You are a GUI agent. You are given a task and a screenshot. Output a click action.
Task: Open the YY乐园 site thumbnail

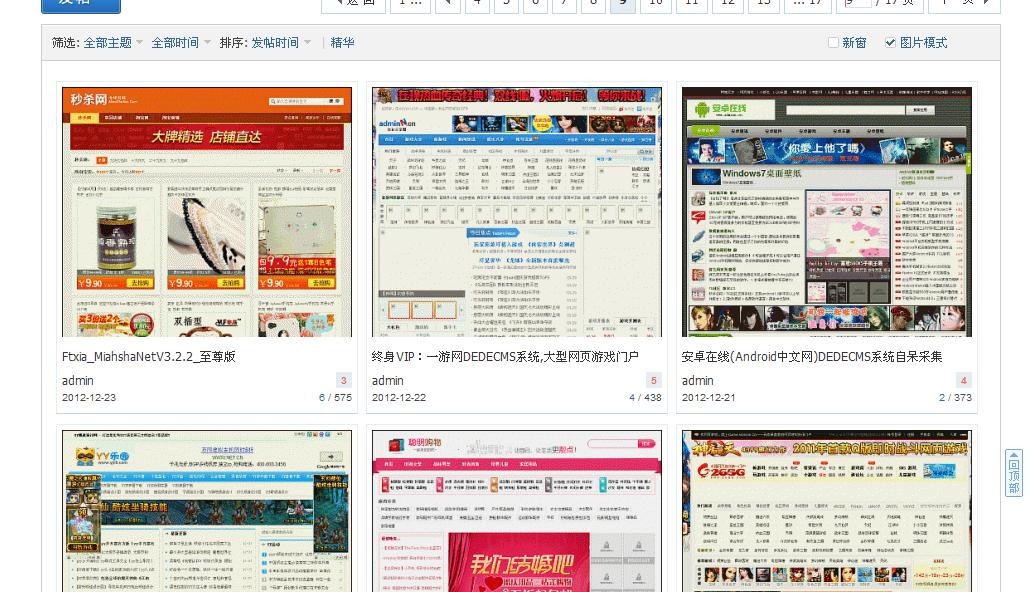(x=207, y=512)
